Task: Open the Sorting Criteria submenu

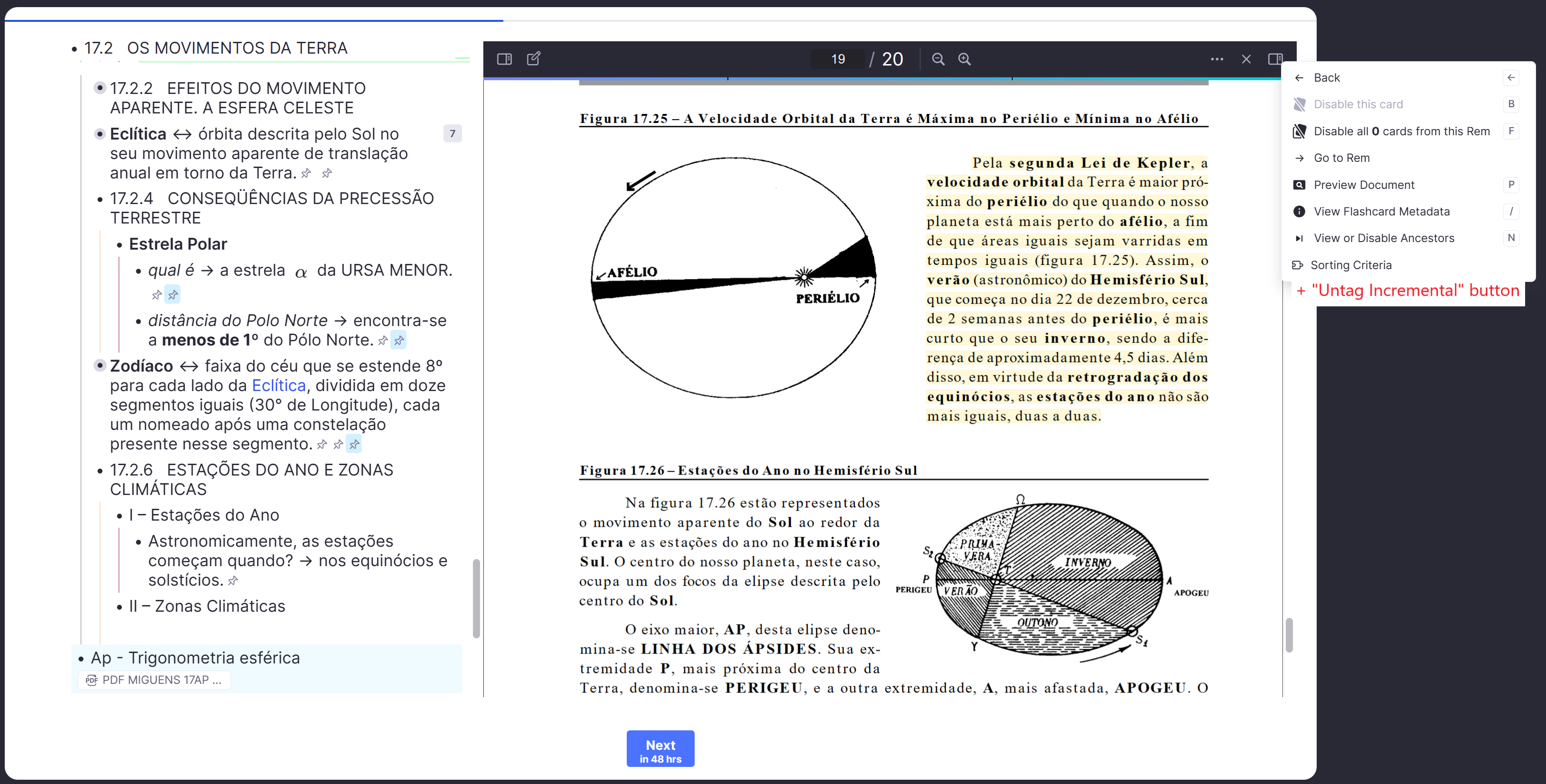Action: click(1350, 264)
